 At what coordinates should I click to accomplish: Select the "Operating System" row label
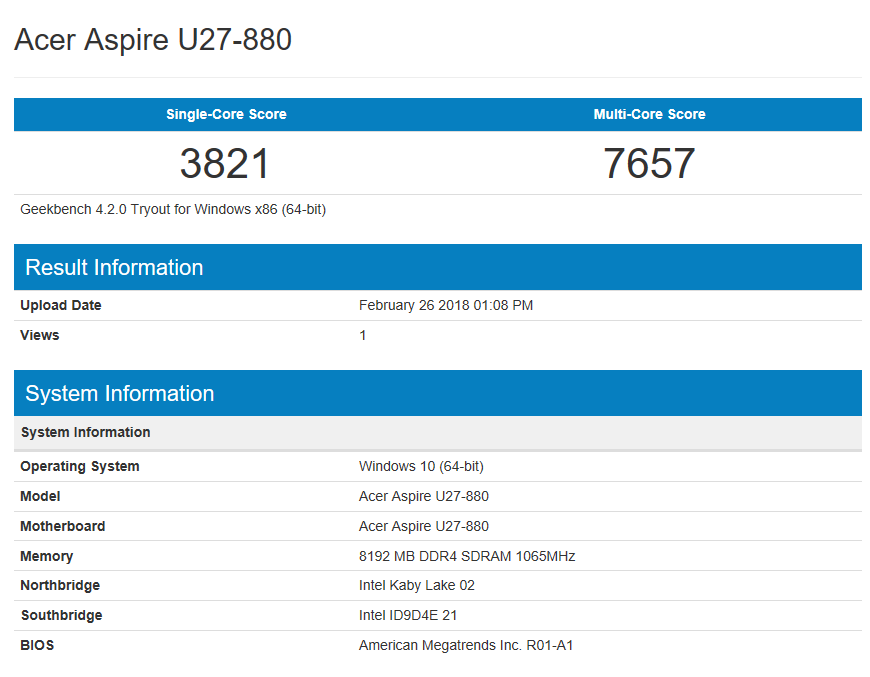(x=80, y=466)
